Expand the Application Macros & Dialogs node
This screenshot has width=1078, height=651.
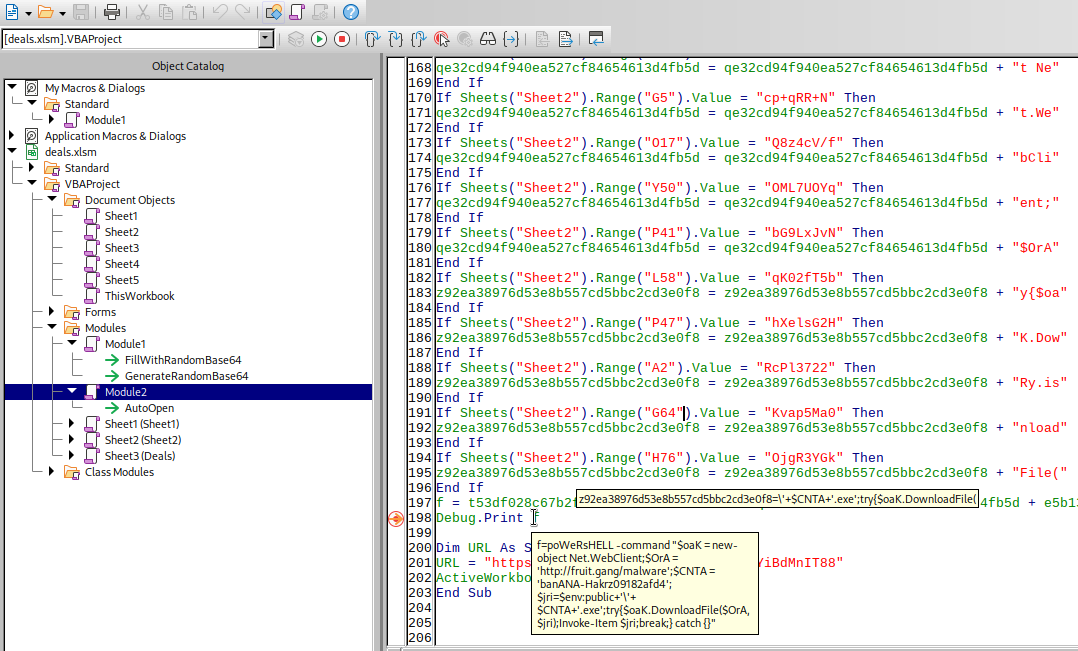12,135
